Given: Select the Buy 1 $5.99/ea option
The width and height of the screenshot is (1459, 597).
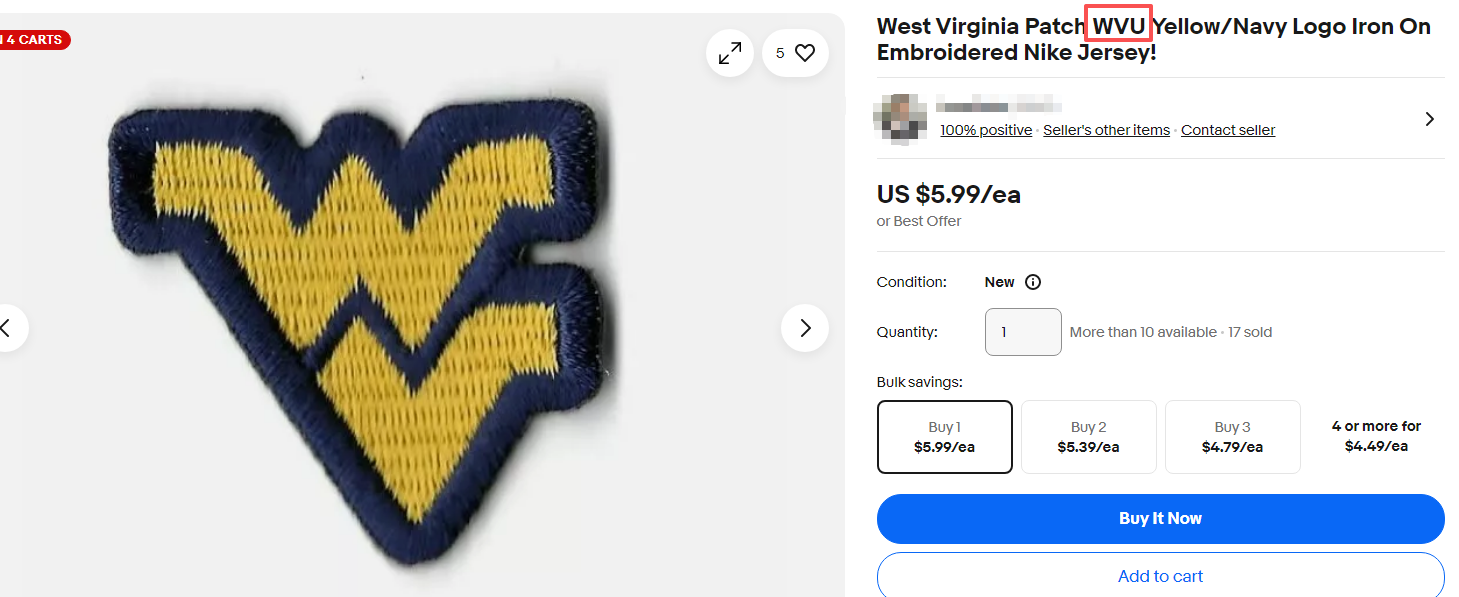Looking at the screenshot, I should coord(944,436).
